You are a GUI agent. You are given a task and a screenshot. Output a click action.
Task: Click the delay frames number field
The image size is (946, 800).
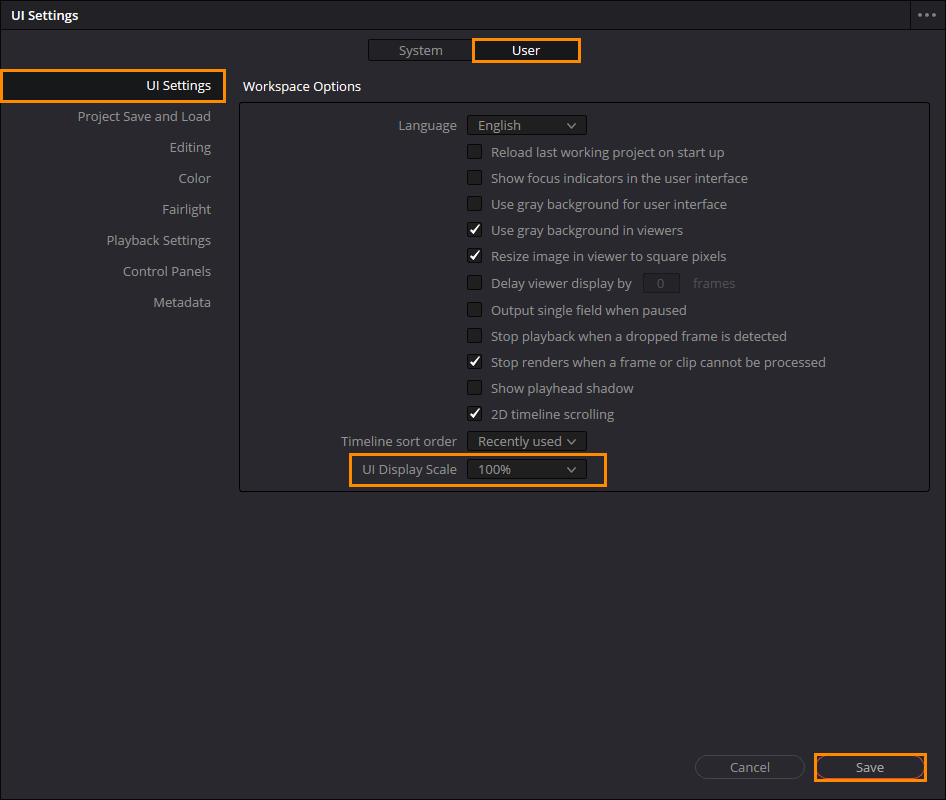[661, 283]
